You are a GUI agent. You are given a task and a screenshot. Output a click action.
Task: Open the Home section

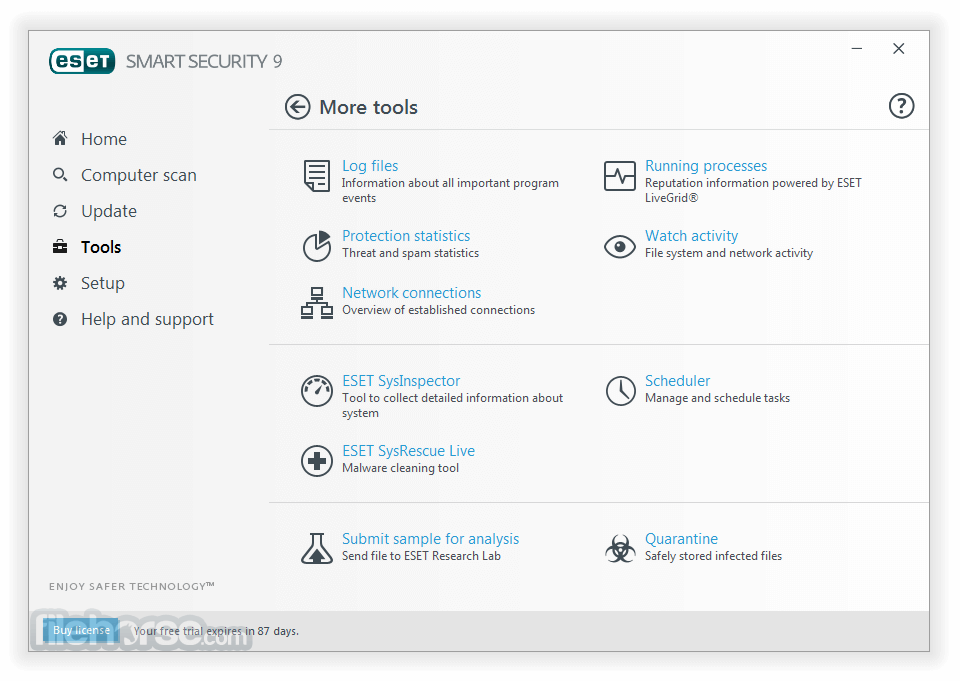[103, 139]
